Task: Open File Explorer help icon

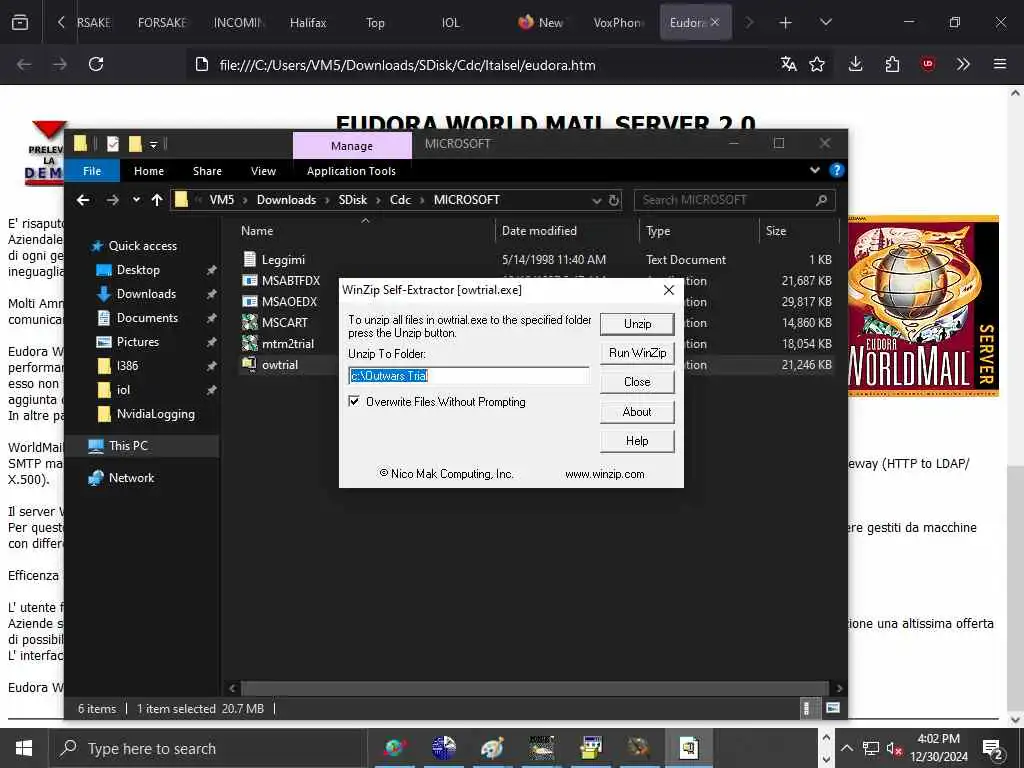Action: tap(836, 170)
